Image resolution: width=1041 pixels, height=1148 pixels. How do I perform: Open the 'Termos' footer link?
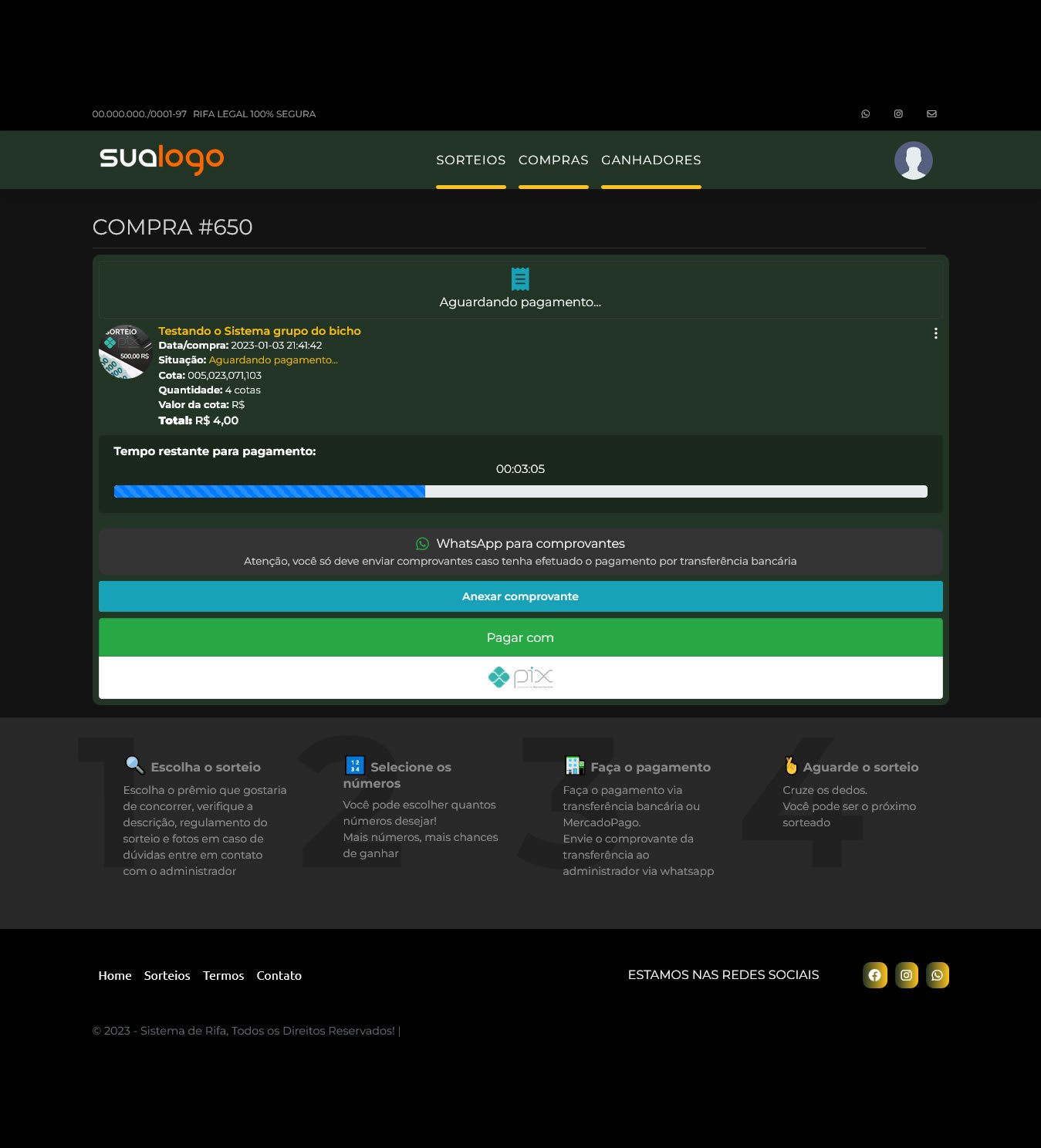[223, 975]
